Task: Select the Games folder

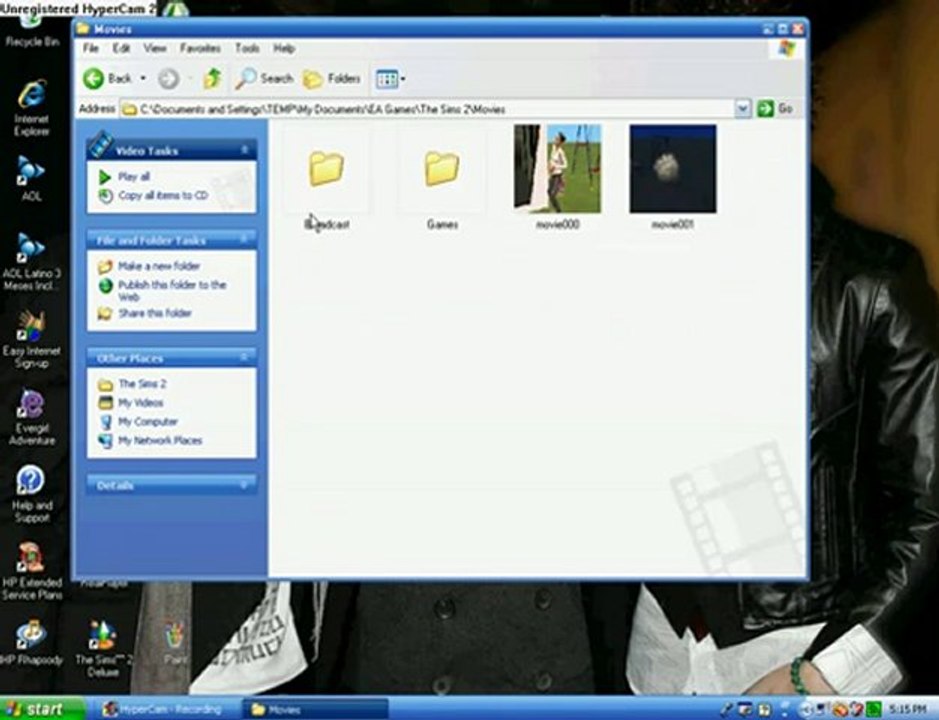Action: 442,179
